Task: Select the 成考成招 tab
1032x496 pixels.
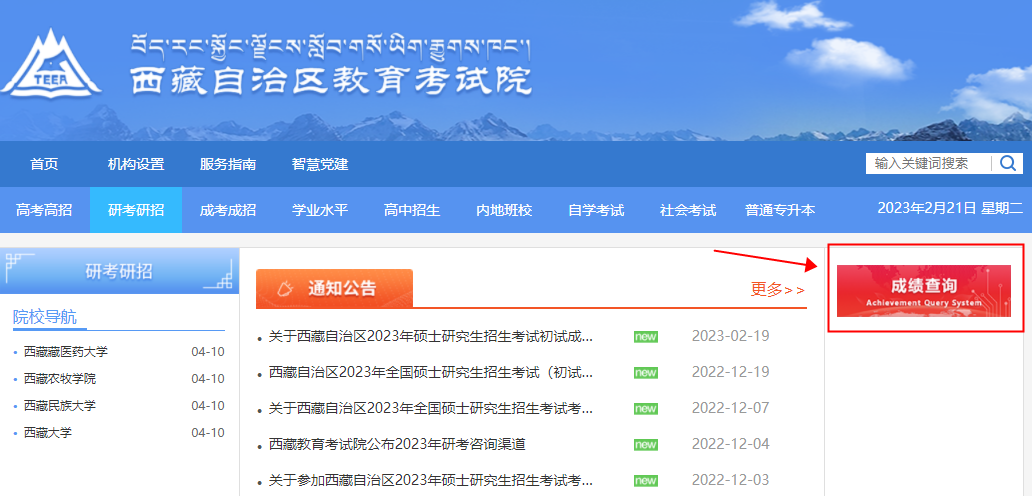Action: [x=228, y=211]
